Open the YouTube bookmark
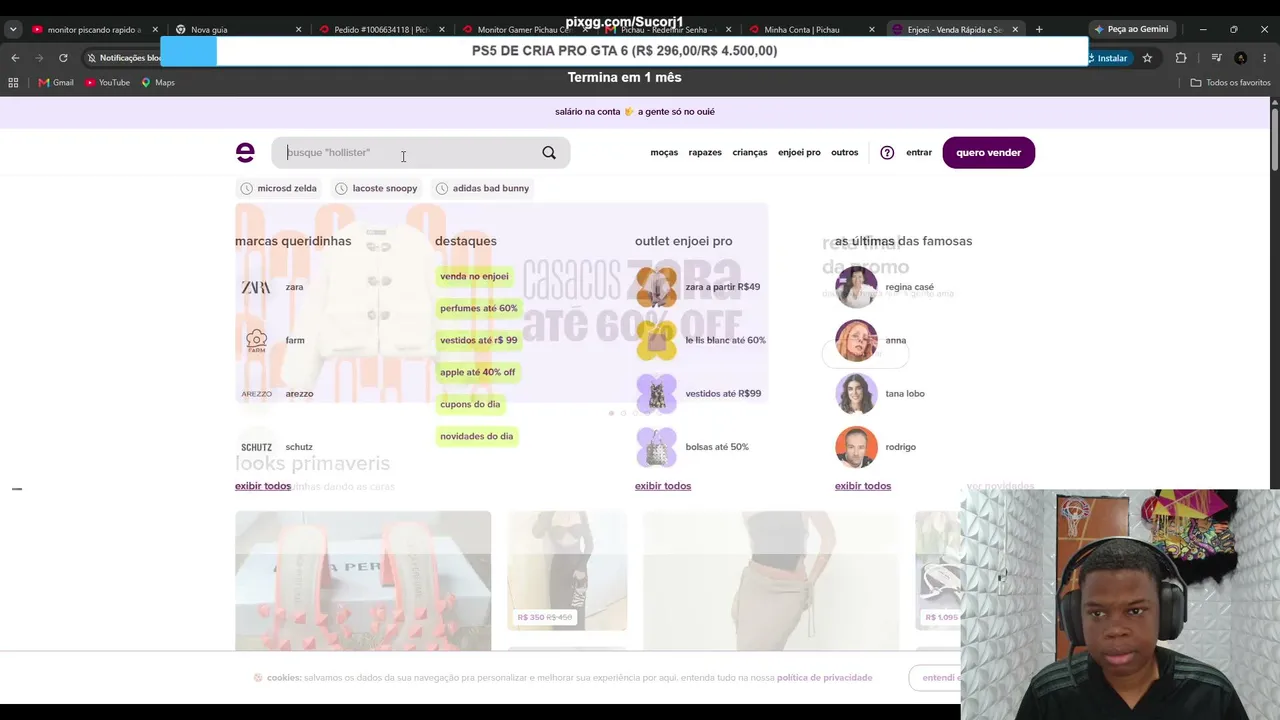This screenshot has height=720, width=1280. click(x=108, y=82)
